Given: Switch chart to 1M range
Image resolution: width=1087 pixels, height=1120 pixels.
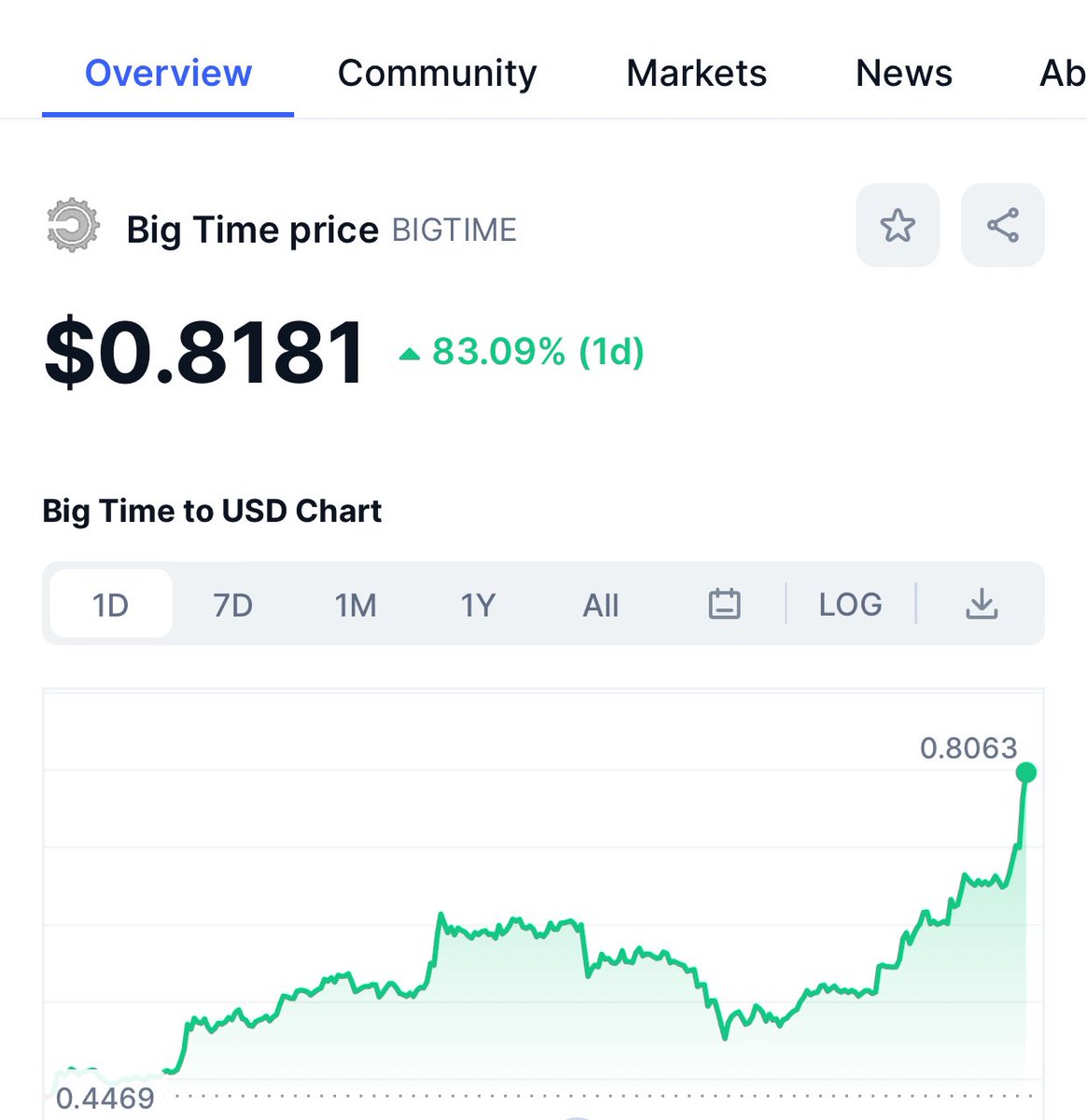Looking at the screenshot, I should 355,605.
